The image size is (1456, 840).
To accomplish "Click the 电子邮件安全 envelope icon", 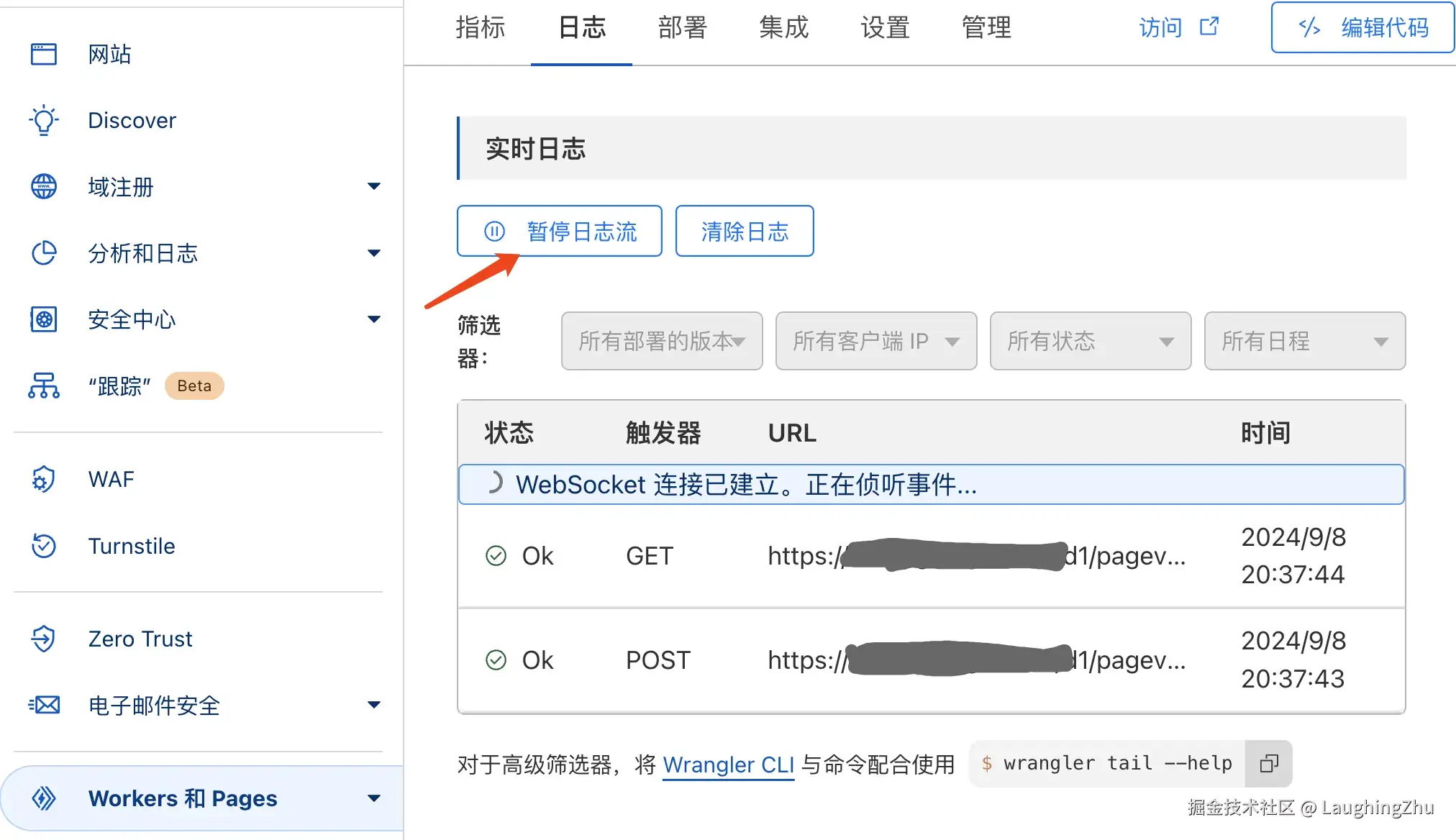I will 44,705.
